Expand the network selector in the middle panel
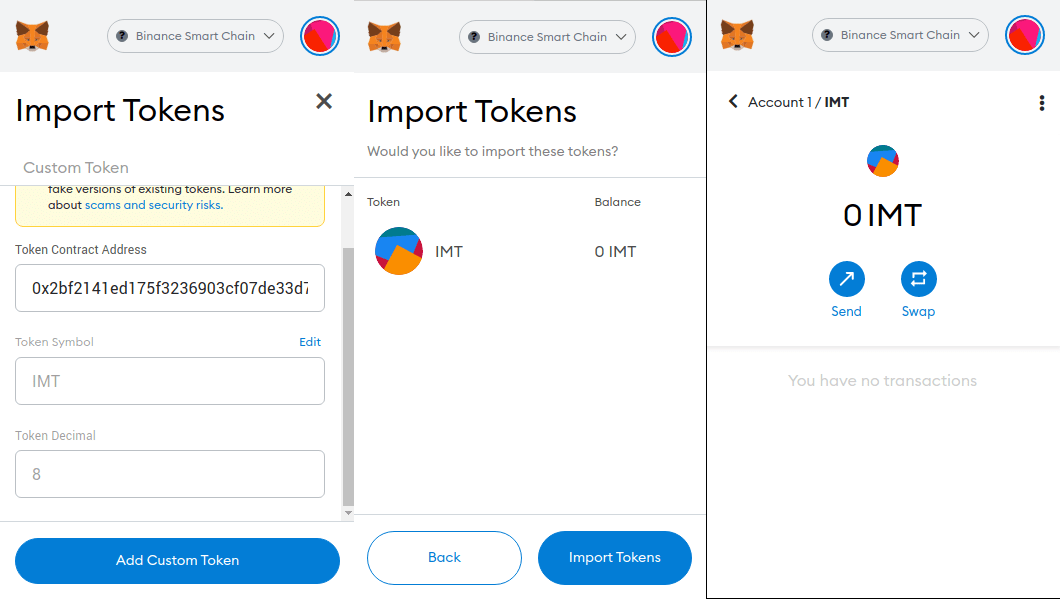 click(x=547, y=37)
